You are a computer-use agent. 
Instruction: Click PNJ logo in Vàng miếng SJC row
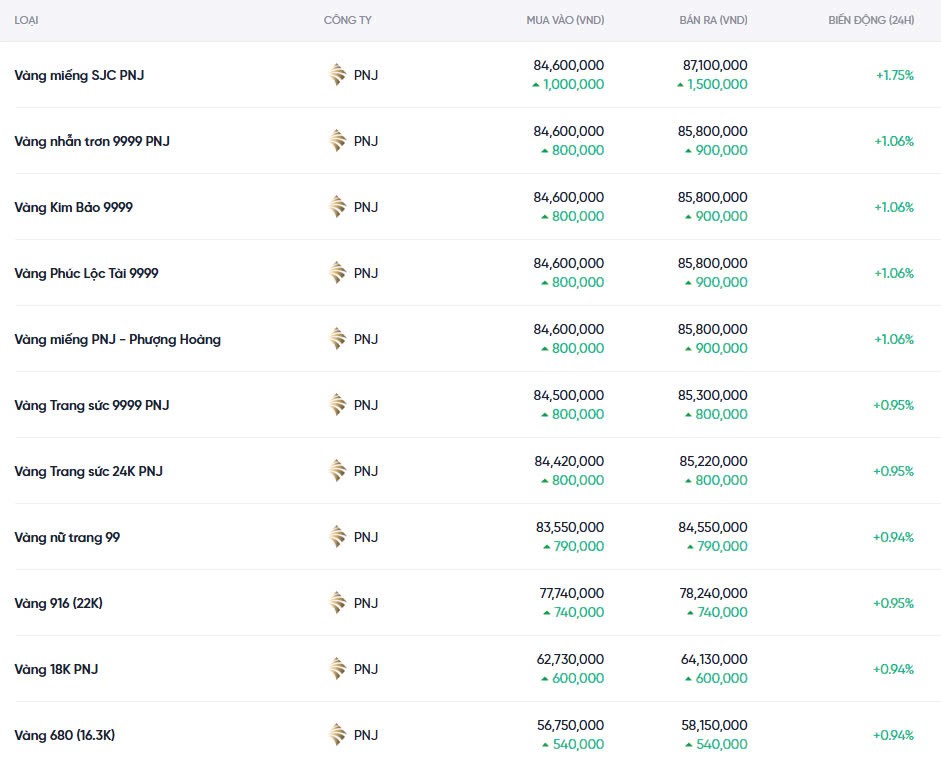coord(338,75)
